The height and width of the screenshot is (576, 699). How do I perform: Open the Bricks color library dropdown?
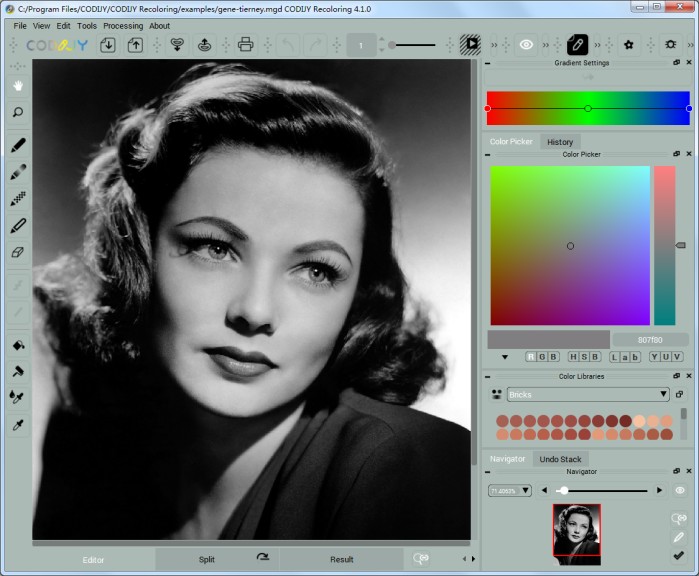(x=587, y=395)
